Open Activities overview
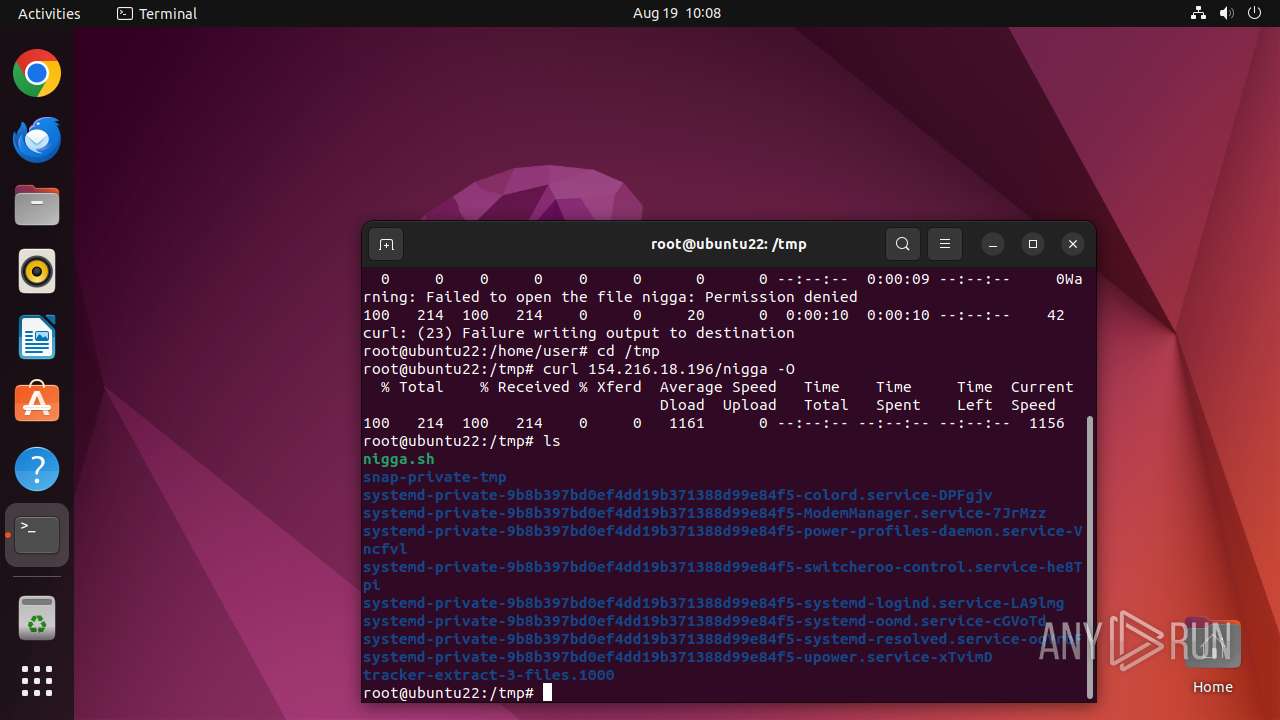 point(49,13)
